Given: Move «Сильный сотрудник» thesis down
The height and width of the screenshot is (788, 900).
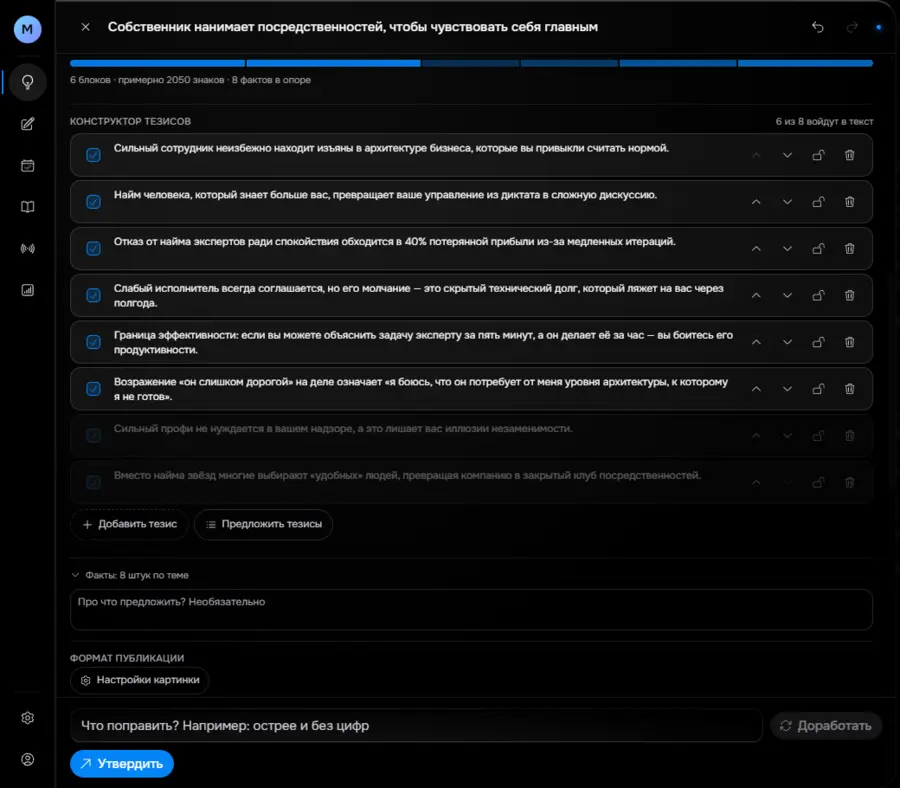Looking at the screenshot, I should 788,155.
